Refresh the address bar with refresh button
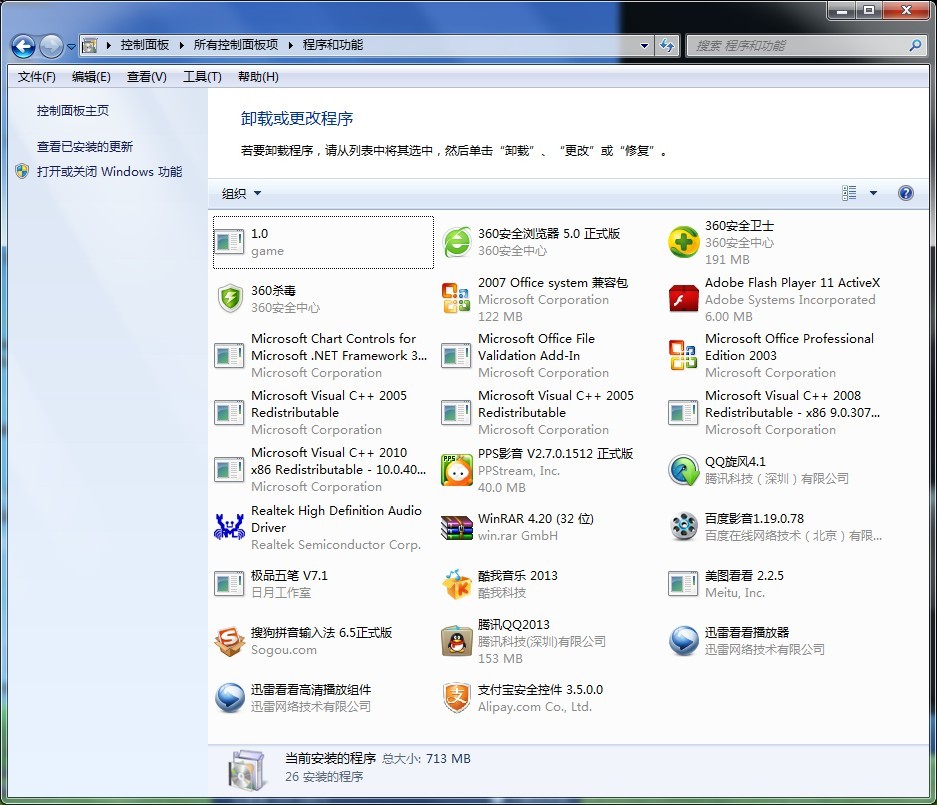Image resolution: width=937 pixels, height=805 pixels. (x=667, y=45)
